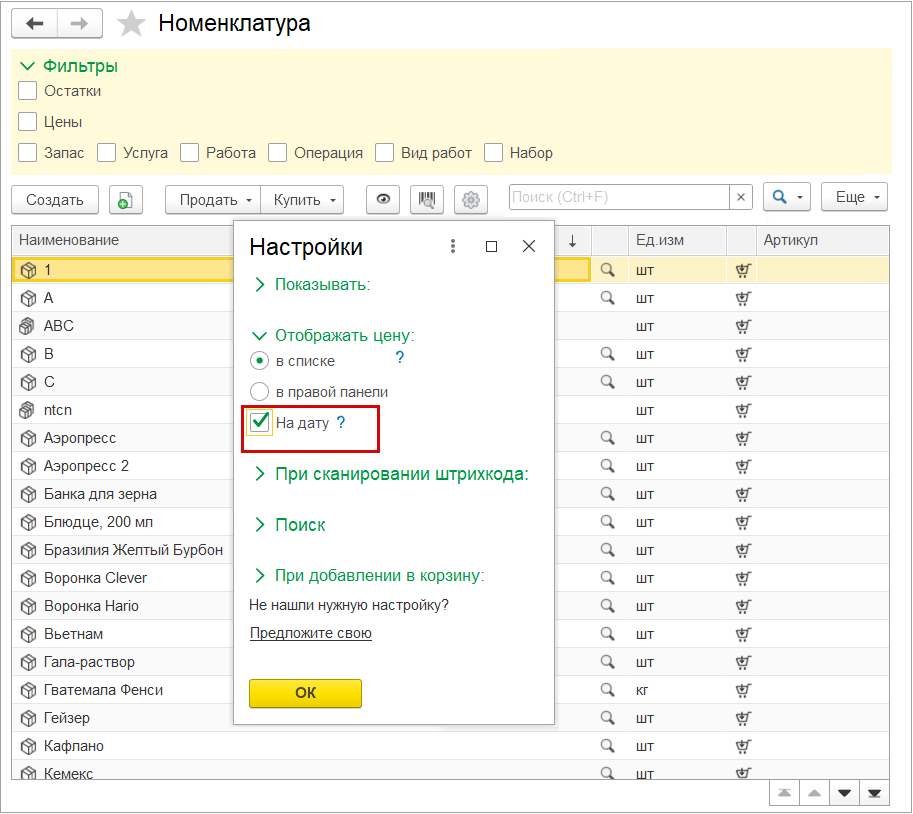The height and width of the screenshot is (814, 913).
Task: Add to favorites with the star icon
Action: coord(131,23)
